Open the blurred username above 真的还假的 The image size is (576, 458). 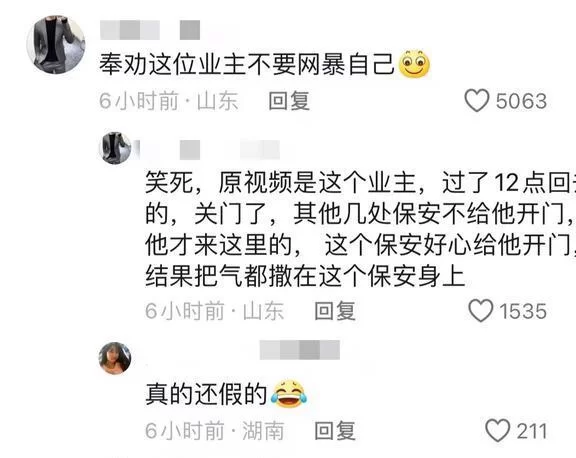[x=300, y=350]
